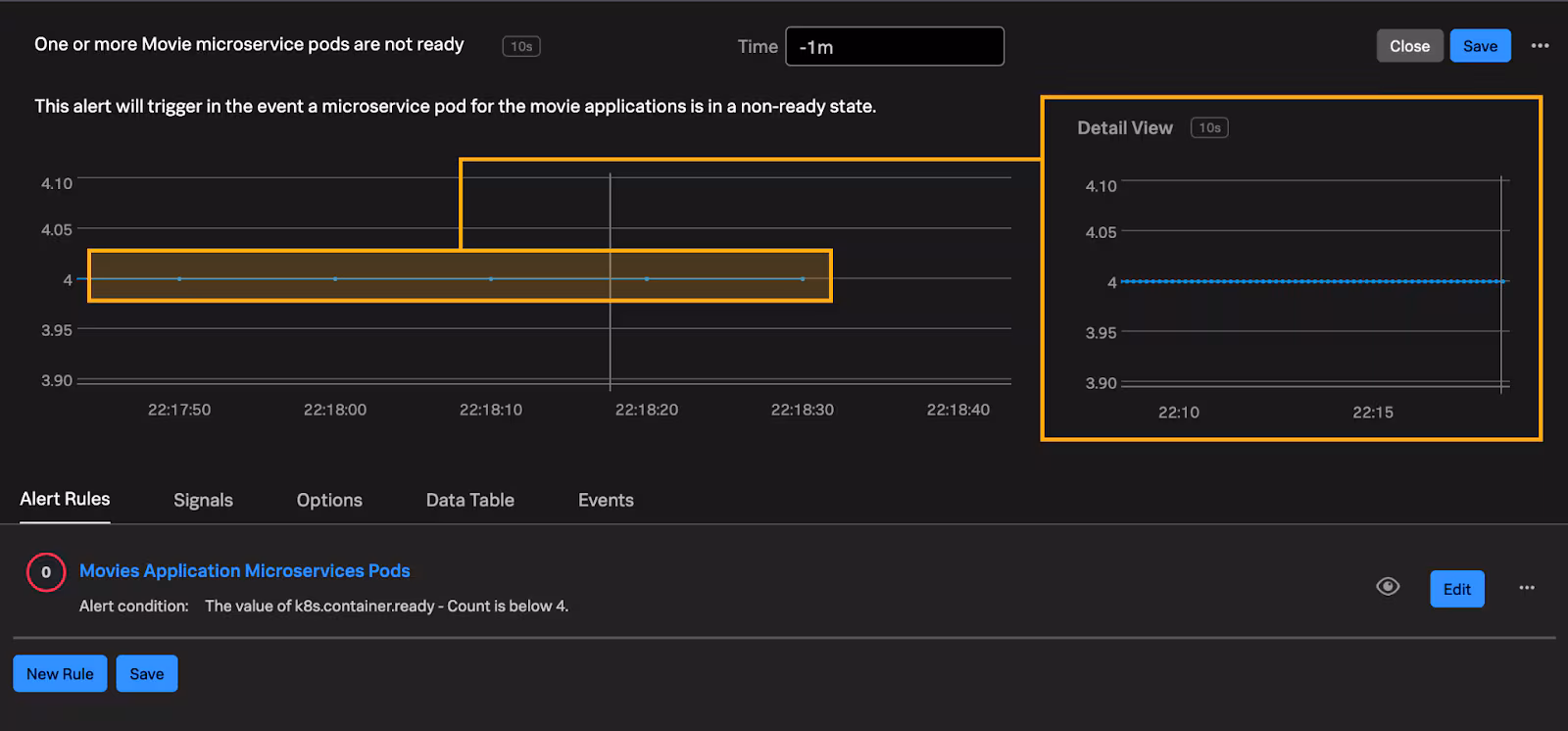Open the Options tab
The image size is (1568, 731).
[329, 500]
